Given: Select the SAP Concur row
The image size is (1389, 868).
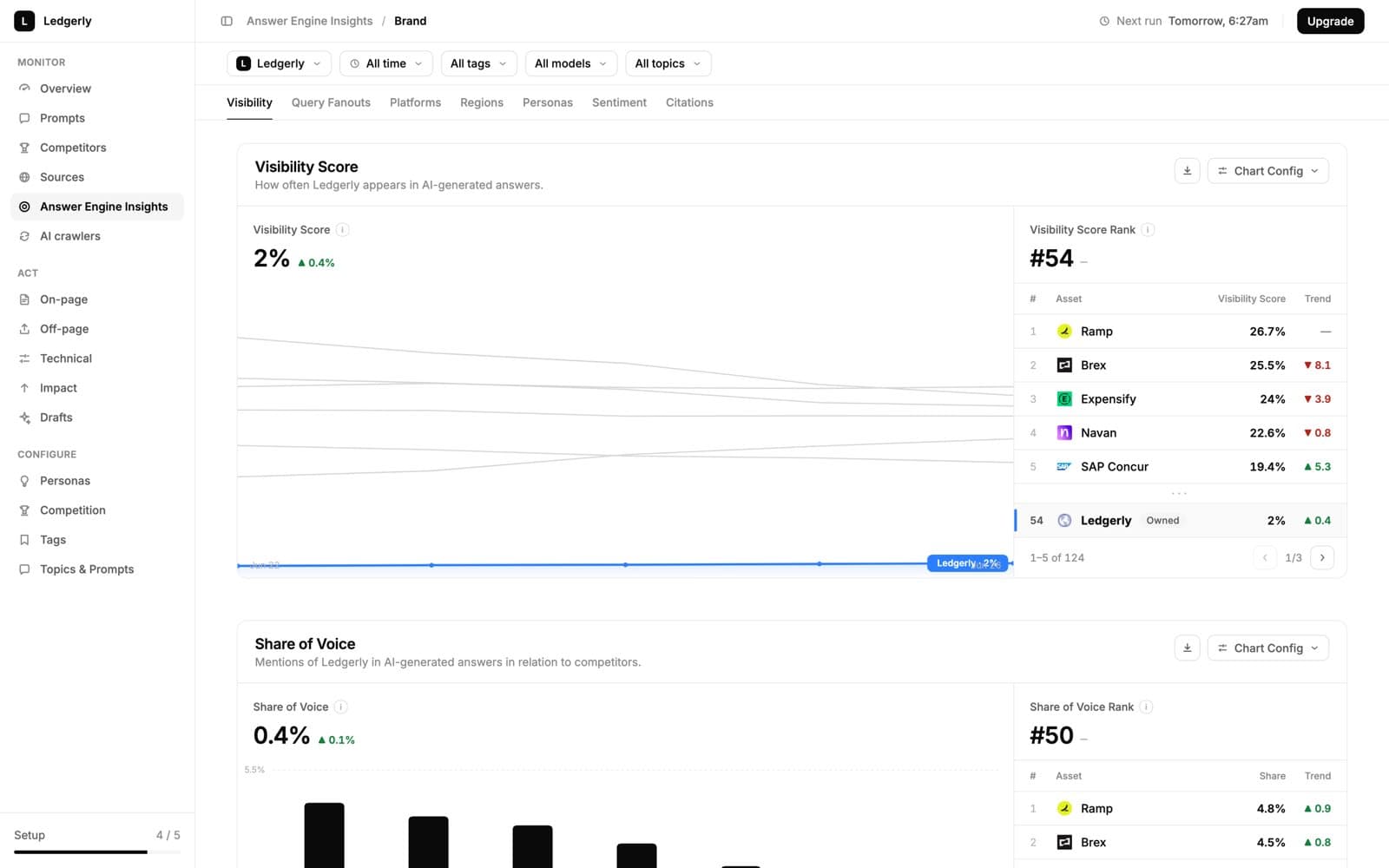Looking at the screenshot, I should (1180, 467).
